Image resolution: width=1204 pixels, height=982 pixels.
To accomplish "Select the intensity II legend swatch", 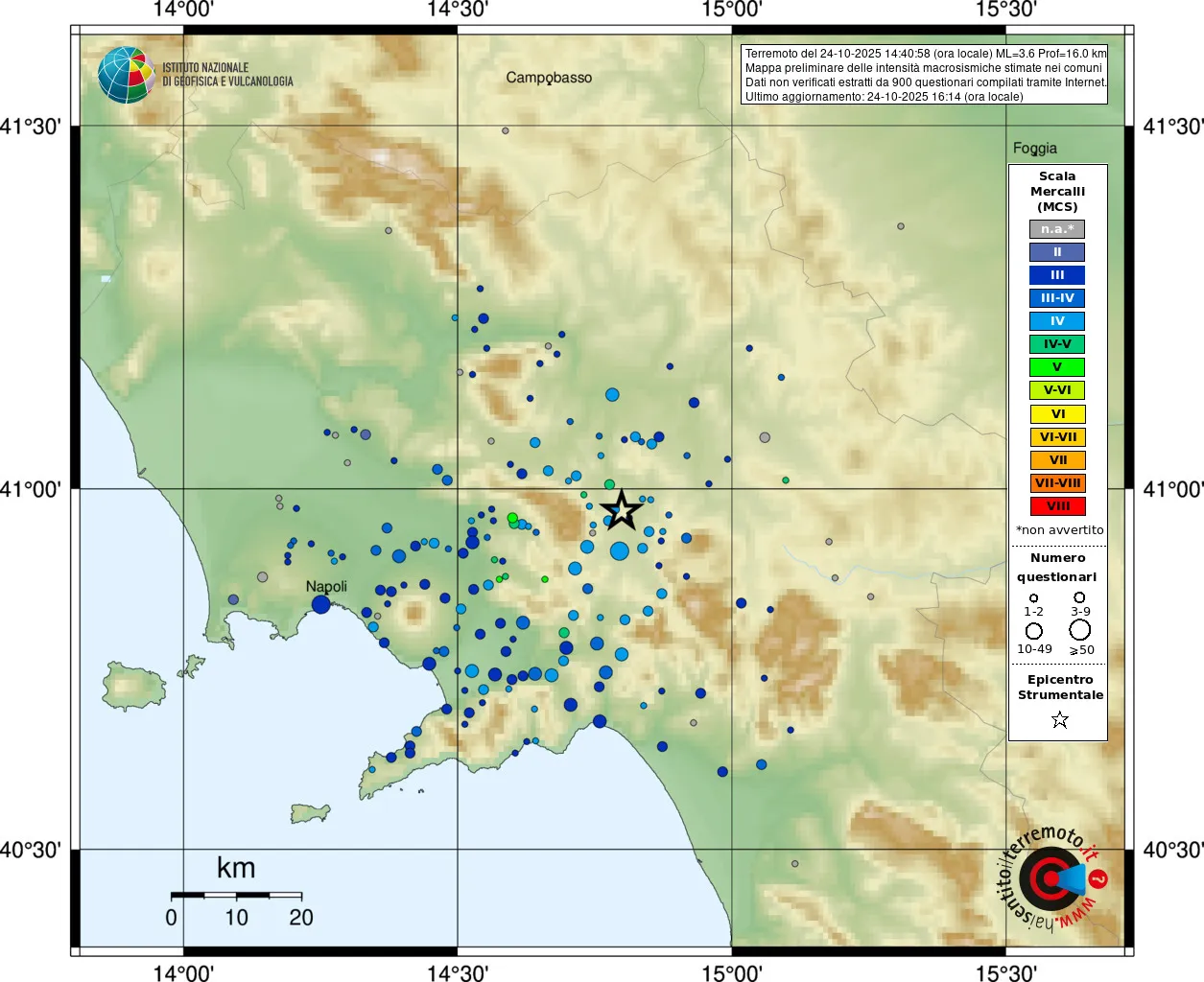I will 1057,252.
